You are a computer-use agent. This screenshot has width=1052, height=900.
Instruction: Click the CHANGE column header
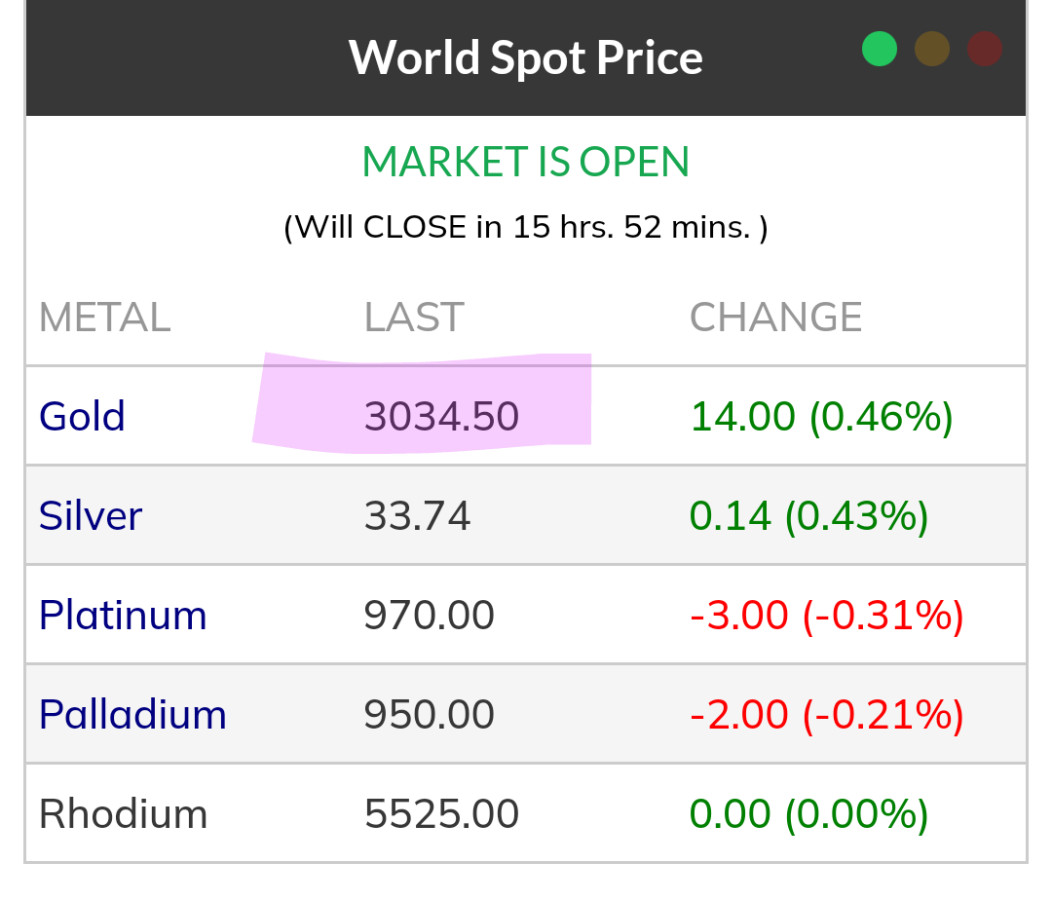click(x=775, y=318)
